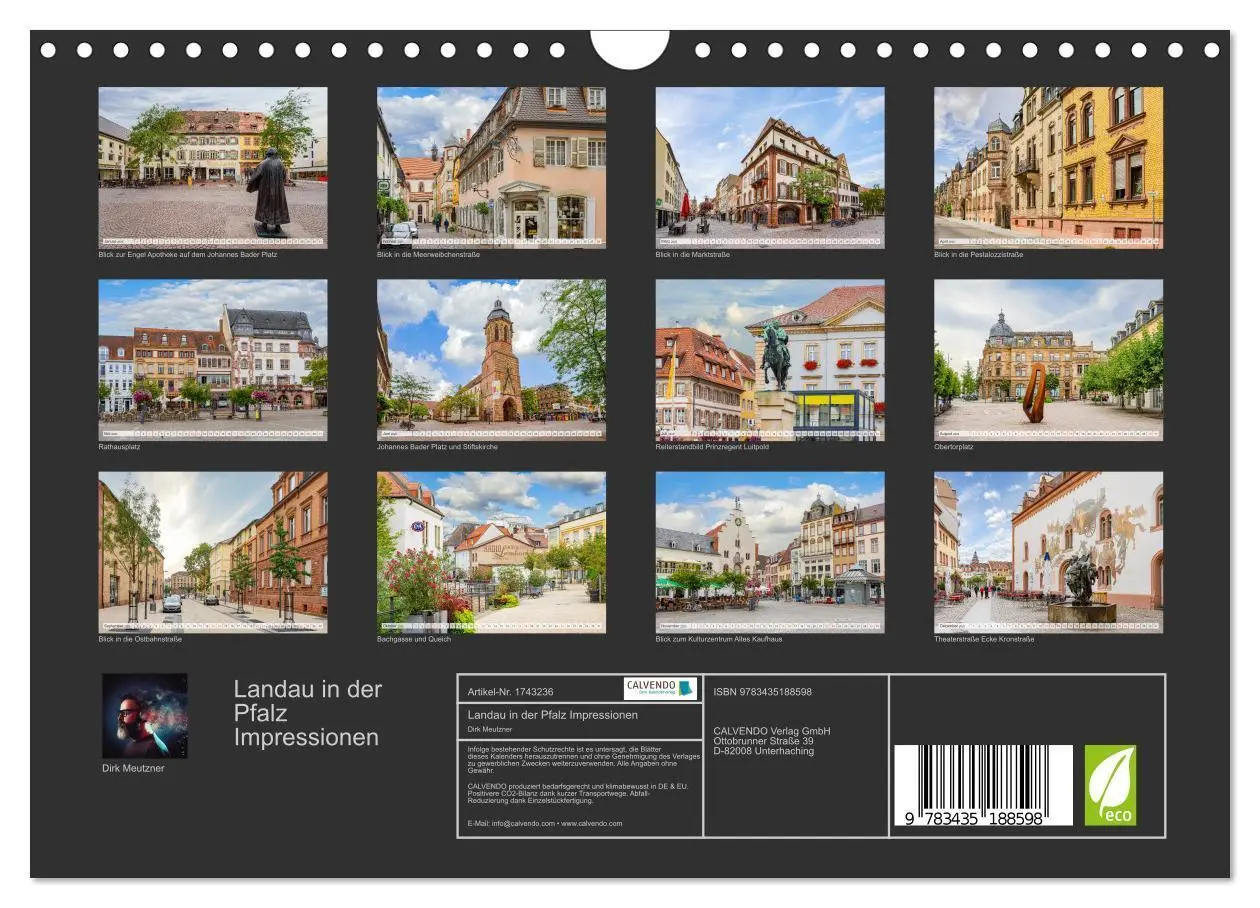Click the copyright notice paragraph starting 'Infolge bestehender Schutzrechte'
The height and width of the screenshot is (908, 1260).
tap(583, 759)
